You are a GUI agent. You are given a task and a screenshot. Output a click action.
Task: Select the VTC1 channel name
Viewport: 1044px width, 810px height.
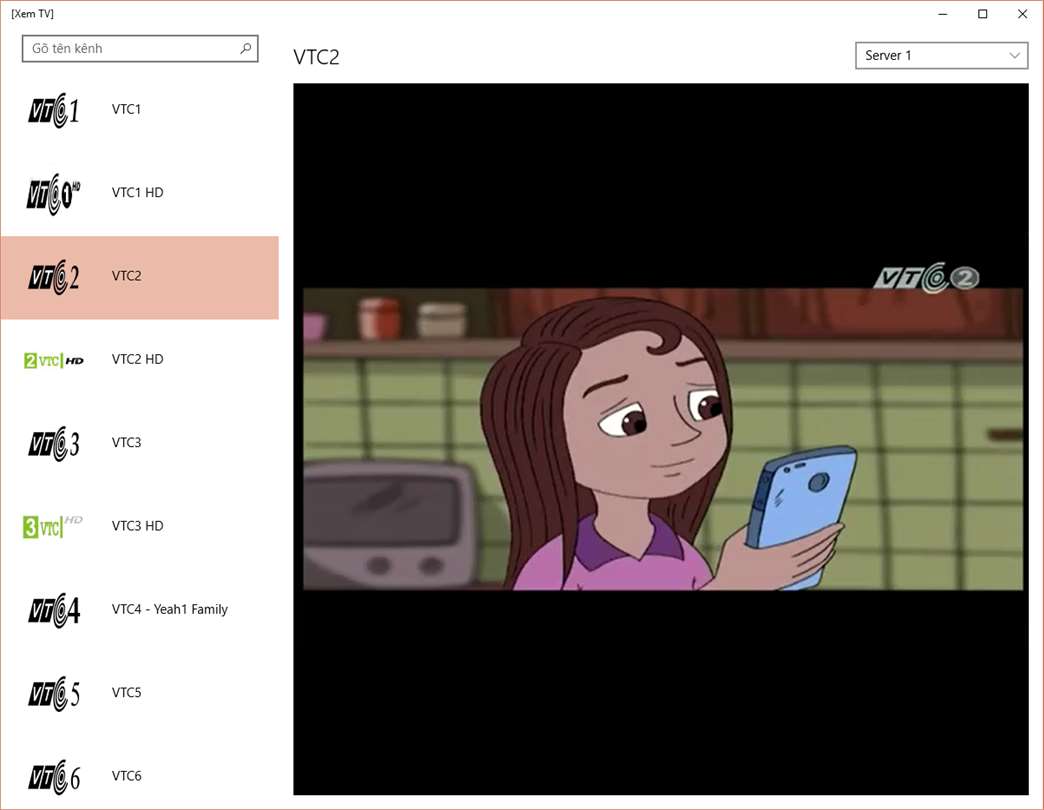(126, 109)
